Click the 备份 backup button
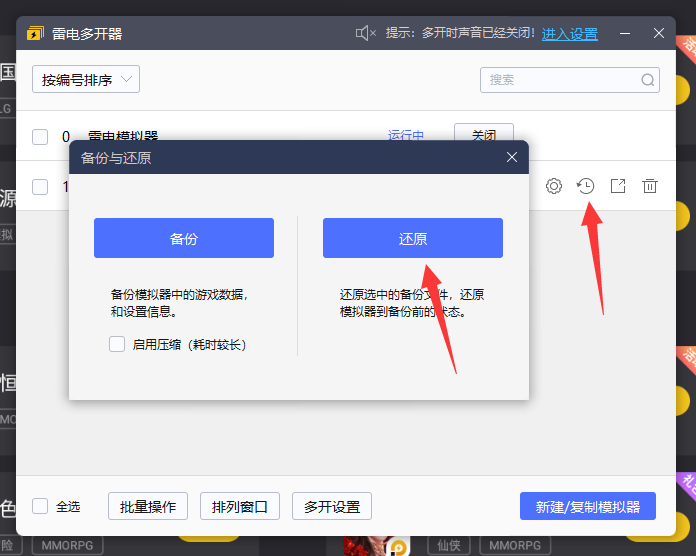The image size is (696, 556). click(184, 238)
